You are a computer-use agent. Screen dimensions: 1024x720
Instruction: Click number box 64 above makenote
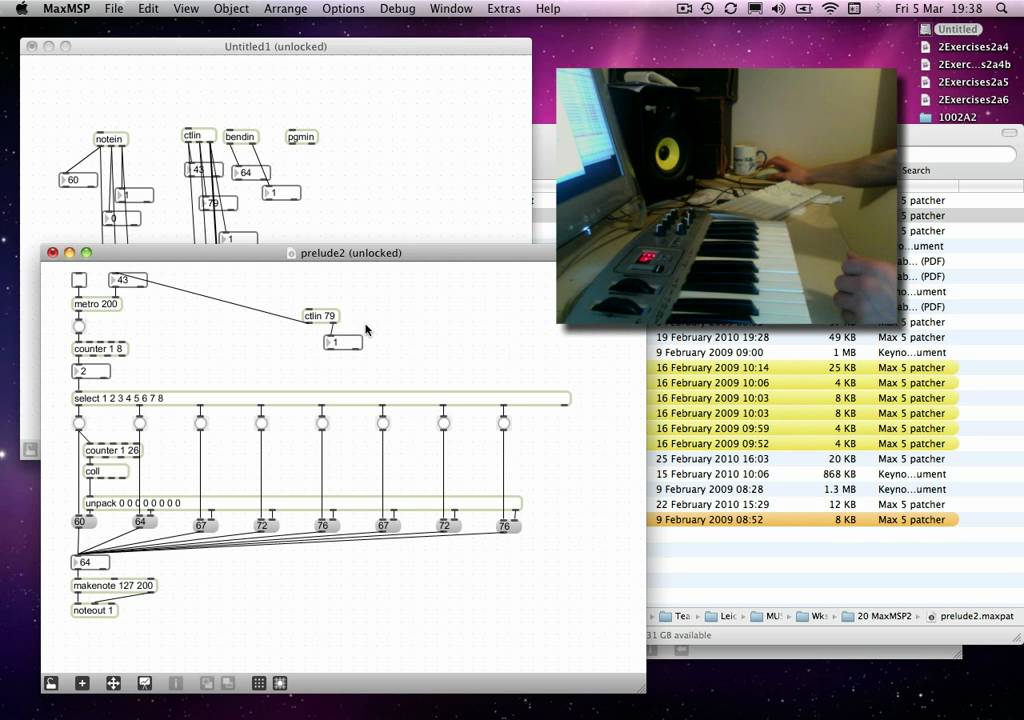click(91, 562)
